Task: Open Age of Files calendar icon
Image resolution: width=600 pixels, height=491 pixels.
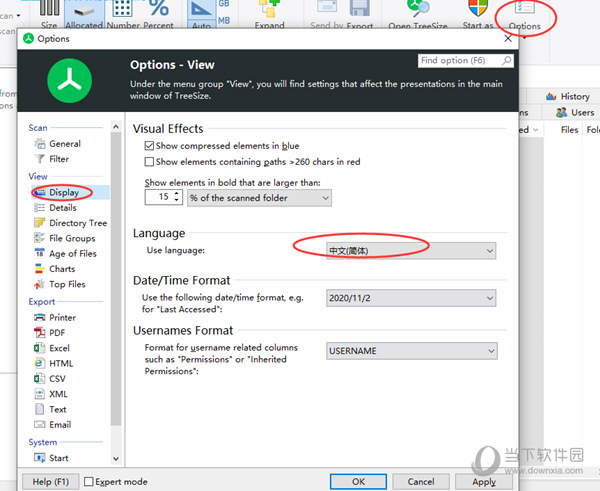Action: click(x=39, y=253)
